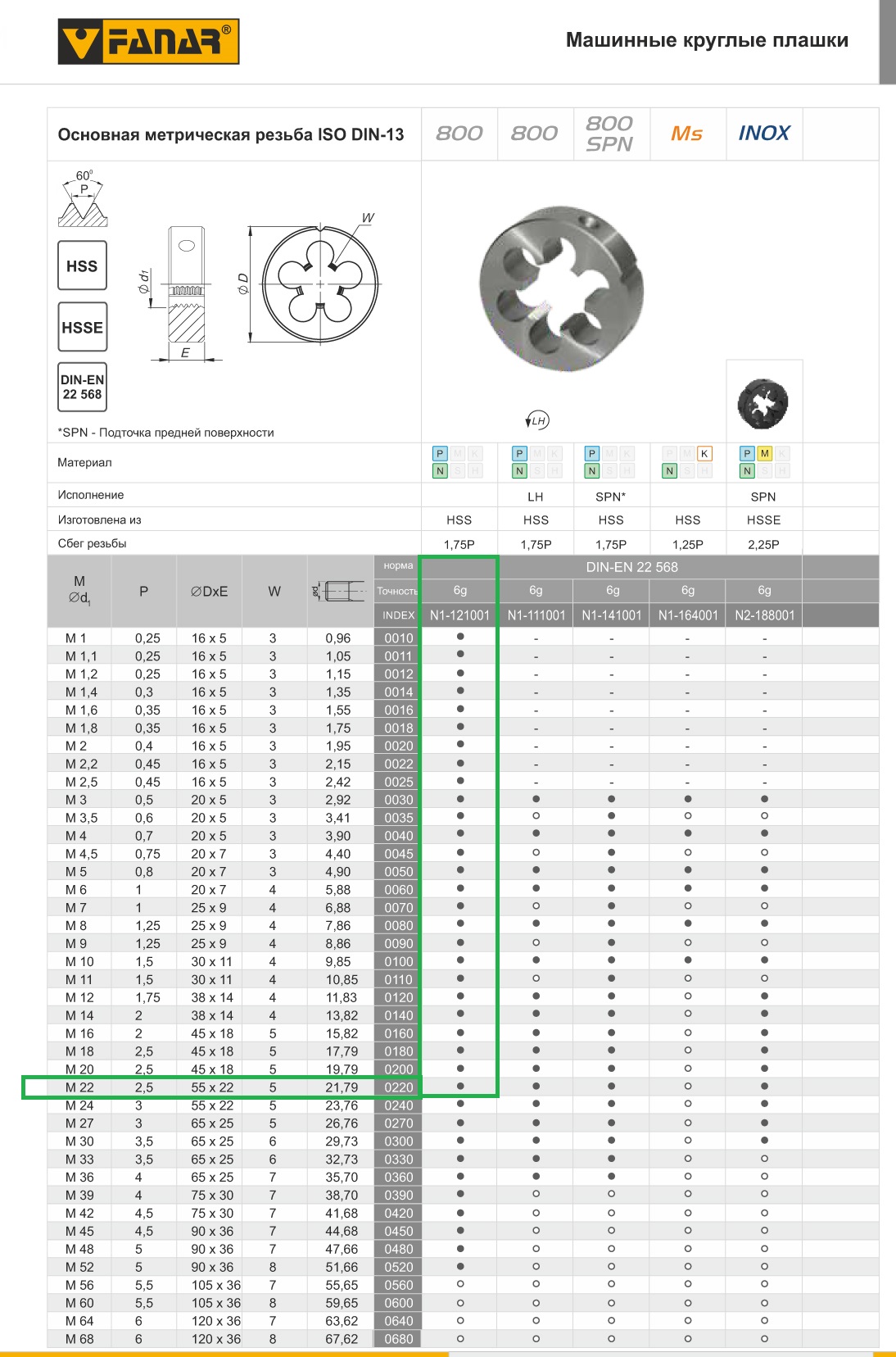Click index code N1-141001
Screen dimensions: 896x1357
click(612, 615)
